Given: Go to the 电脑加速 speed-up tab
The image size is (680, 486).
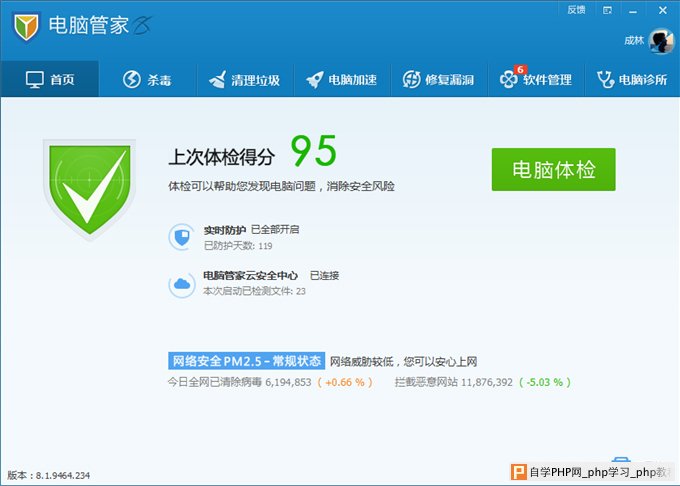Looking at the screenshot, I should pyautogui.click(x=342, y=79).
